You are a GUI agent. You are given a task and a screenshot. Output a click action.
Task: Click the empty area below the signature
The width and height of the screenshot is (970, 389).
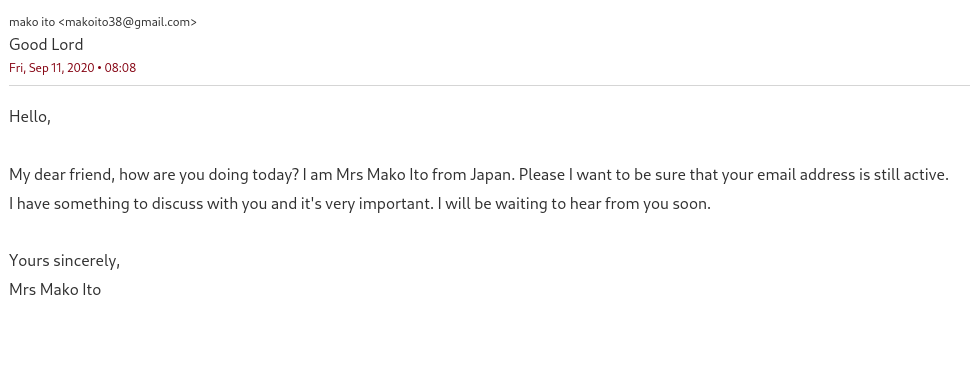[x=485, y=346]
